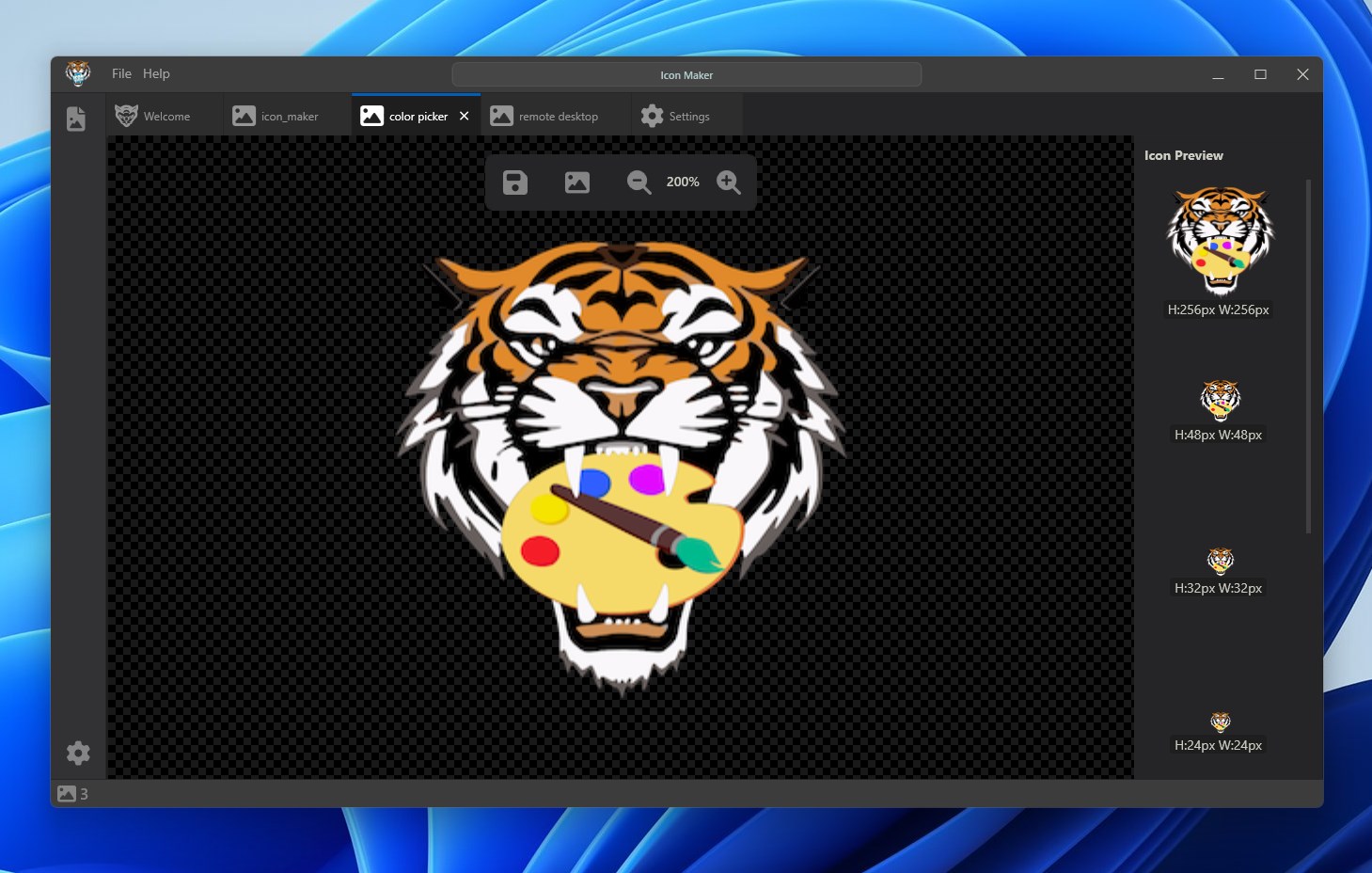Click the image counter icon in status bar

pos(67,793)
